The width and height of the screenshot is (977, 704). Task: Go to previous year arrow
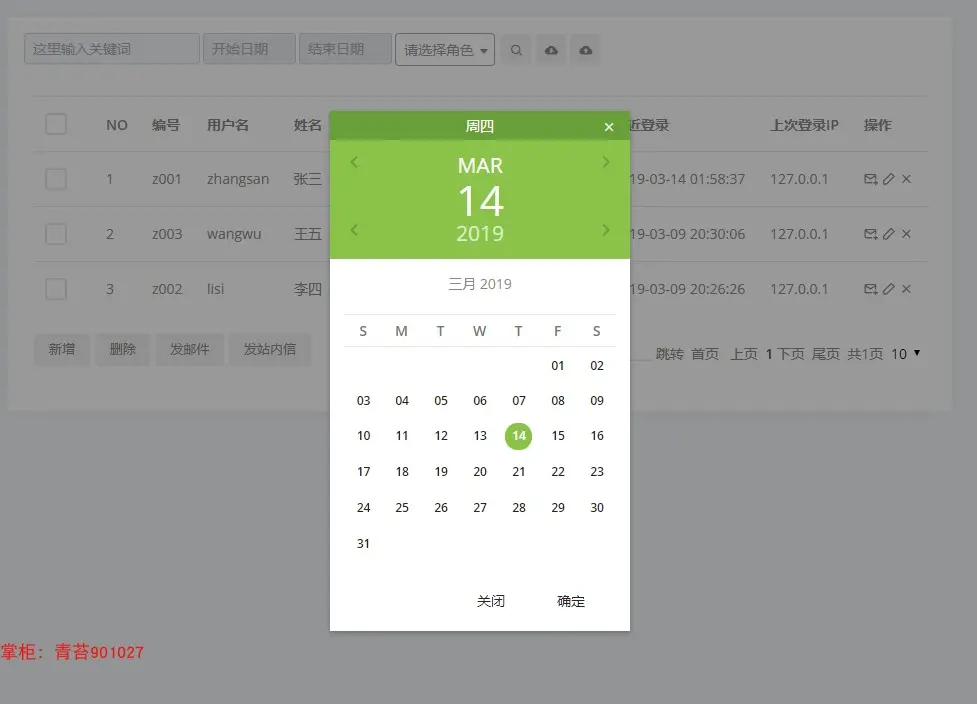pos(354,230)
